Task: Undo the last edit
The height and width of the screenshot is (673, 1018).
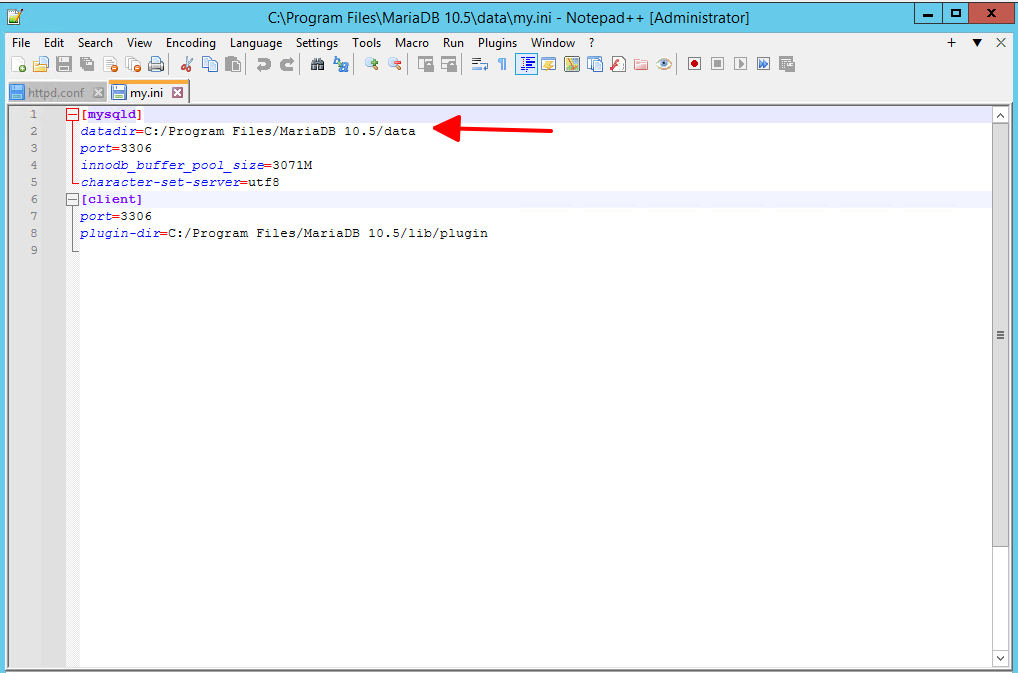Action: 263,64
